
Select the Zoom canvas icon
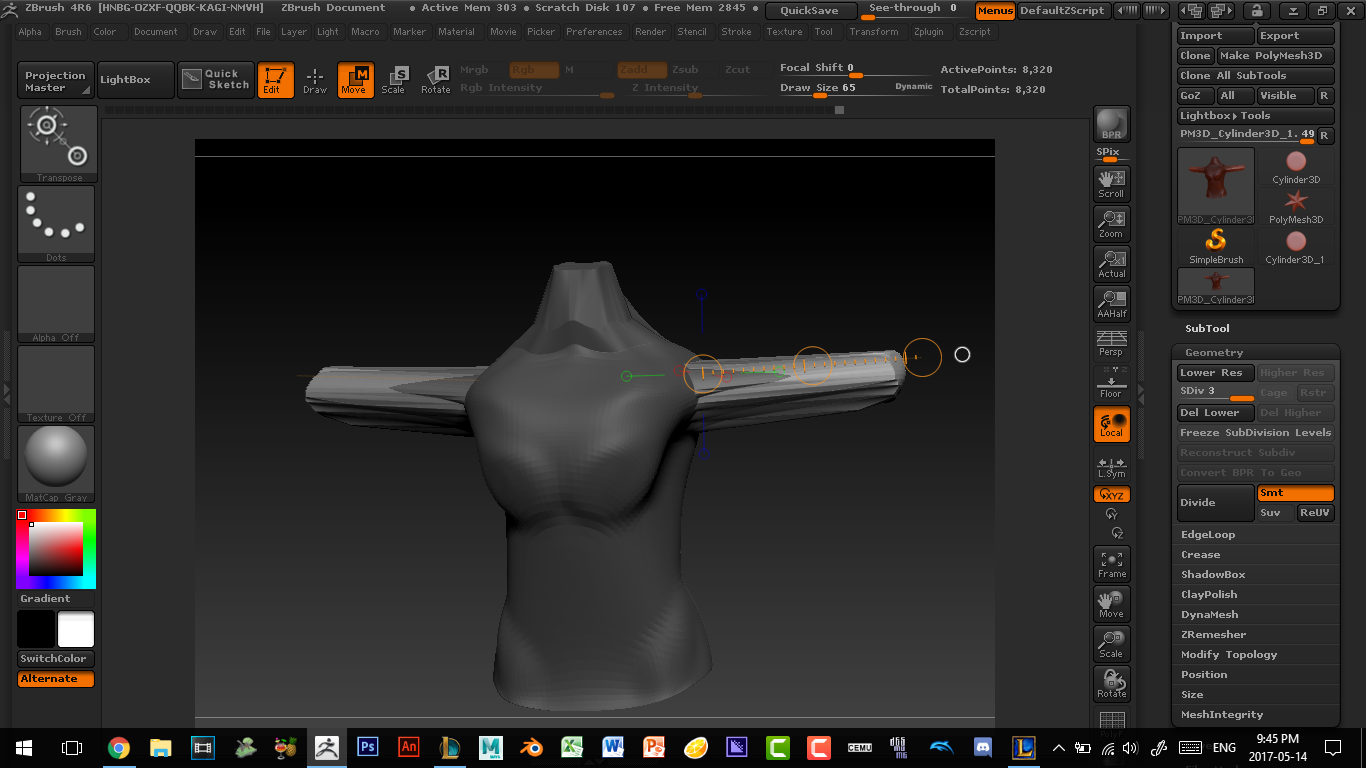click(1111, 223)
